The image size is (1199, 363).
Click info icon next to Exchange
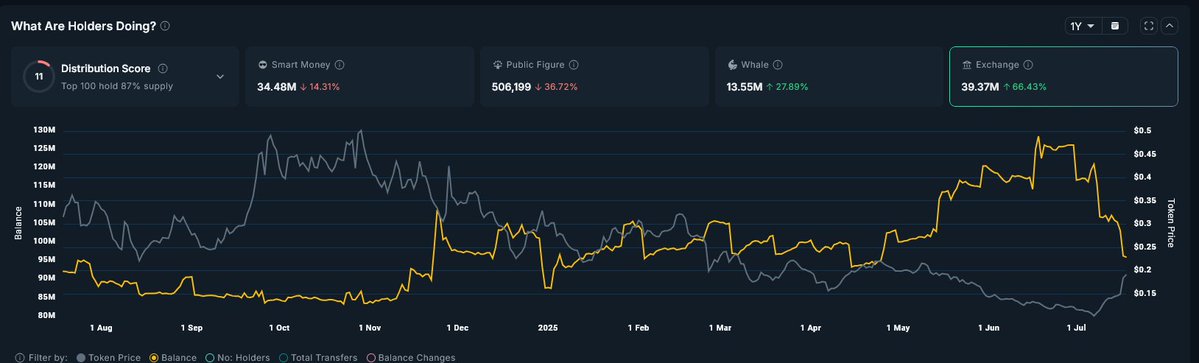(1028, 66)
